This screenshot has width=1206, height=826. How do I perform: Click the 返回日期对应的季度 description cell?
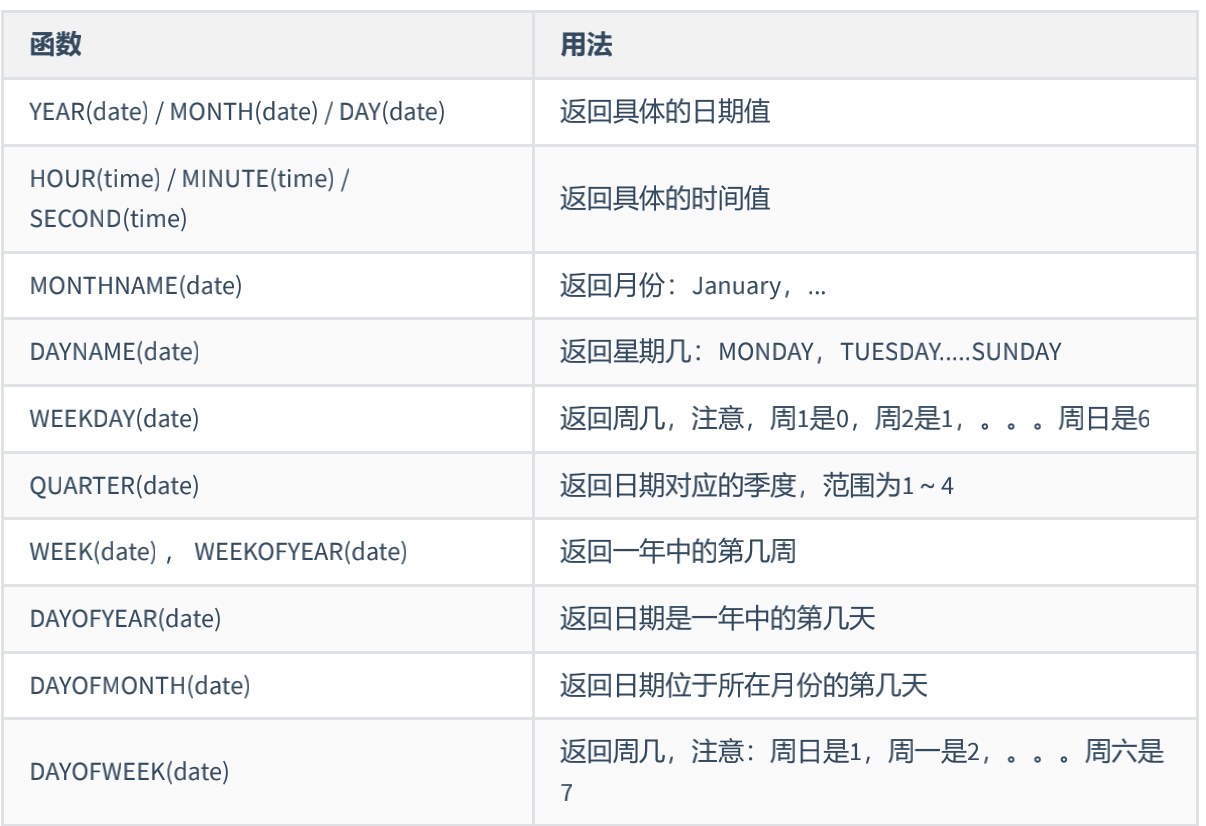[x=757, y=486]
